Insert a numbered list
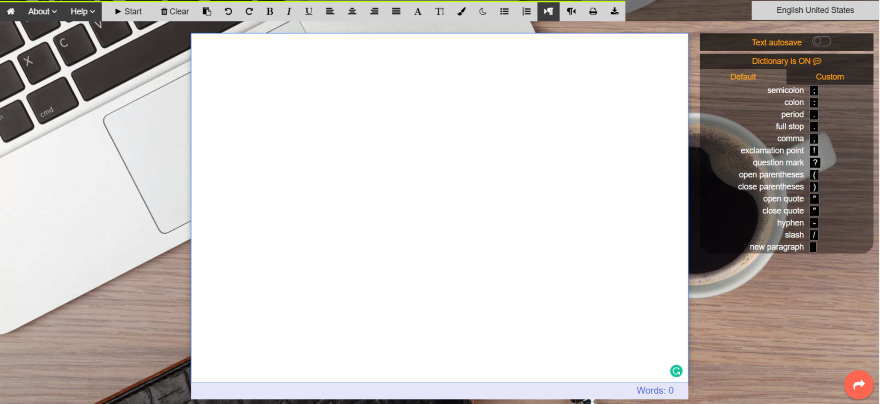 click(526, 11)
